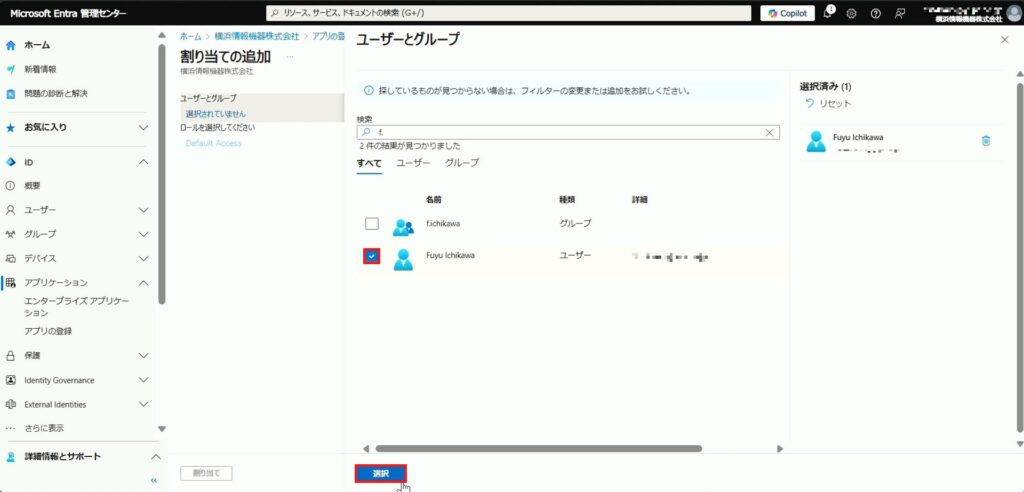
Task: Switch to the グループ tab
Action: tap(462, 163)
